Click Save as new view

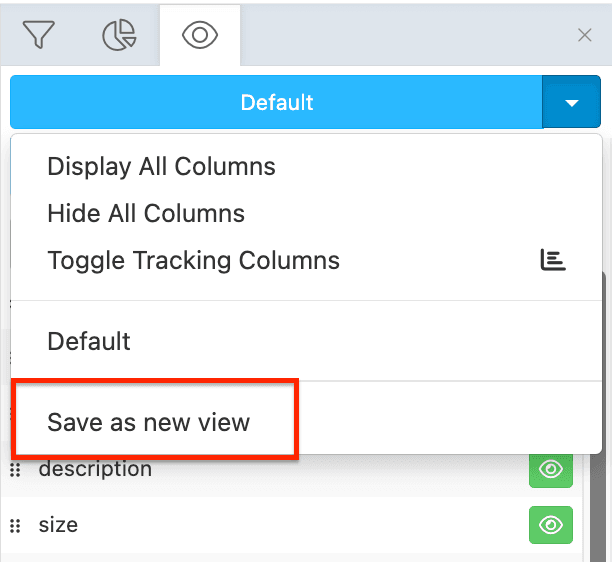148,422
